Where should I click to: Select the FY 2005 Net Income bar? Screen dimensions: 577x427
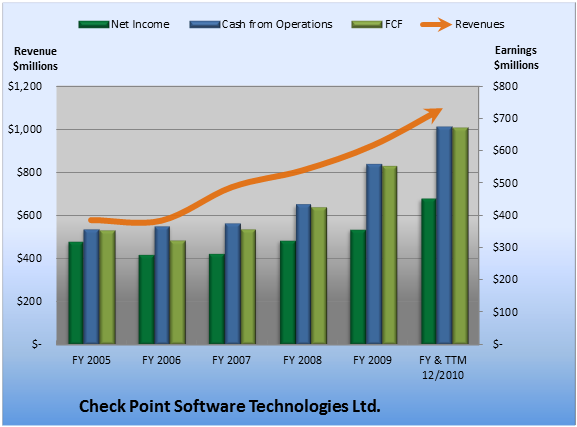point(76,293)
